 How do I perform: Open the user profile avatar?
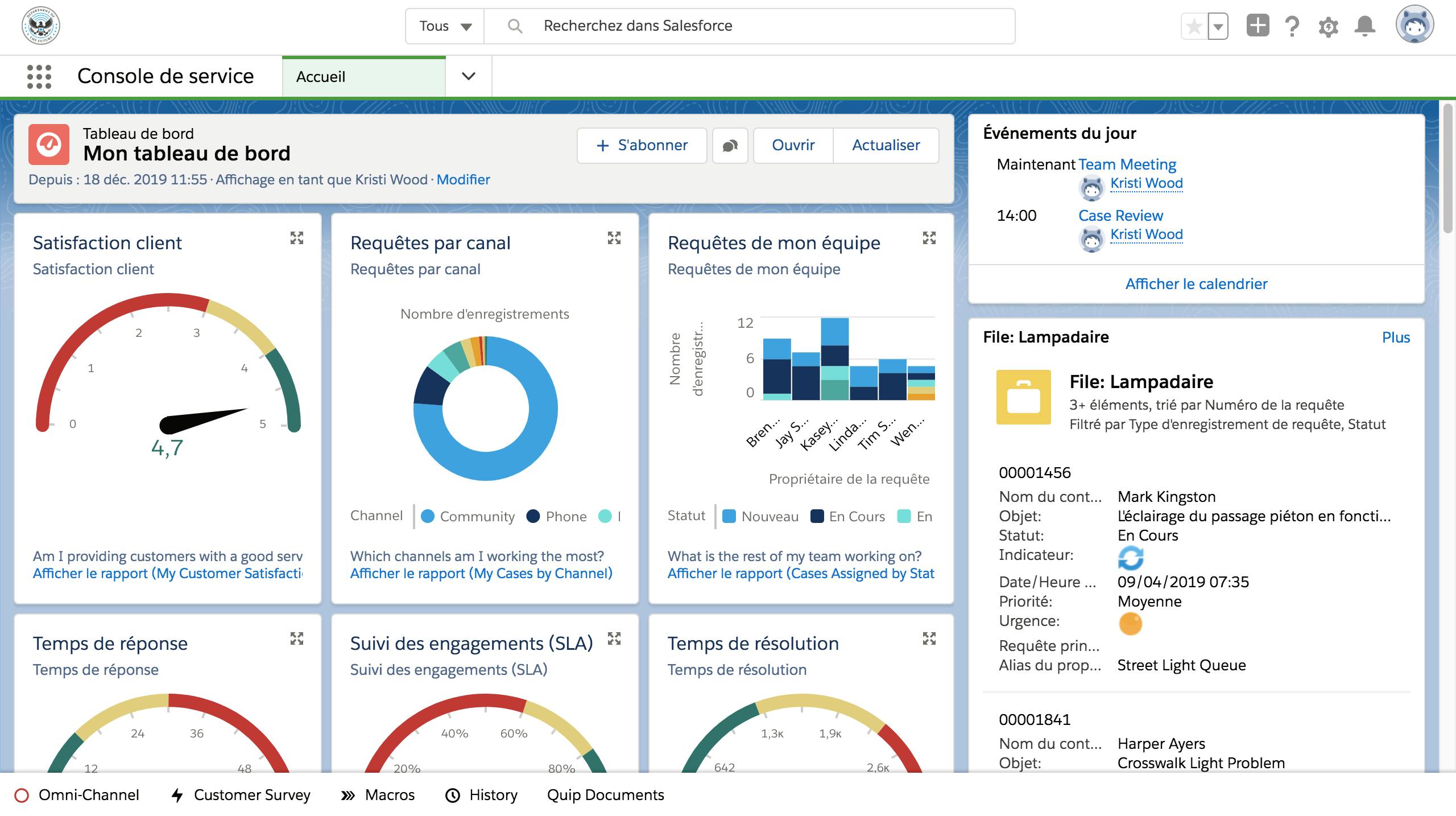click(1414, 24)
